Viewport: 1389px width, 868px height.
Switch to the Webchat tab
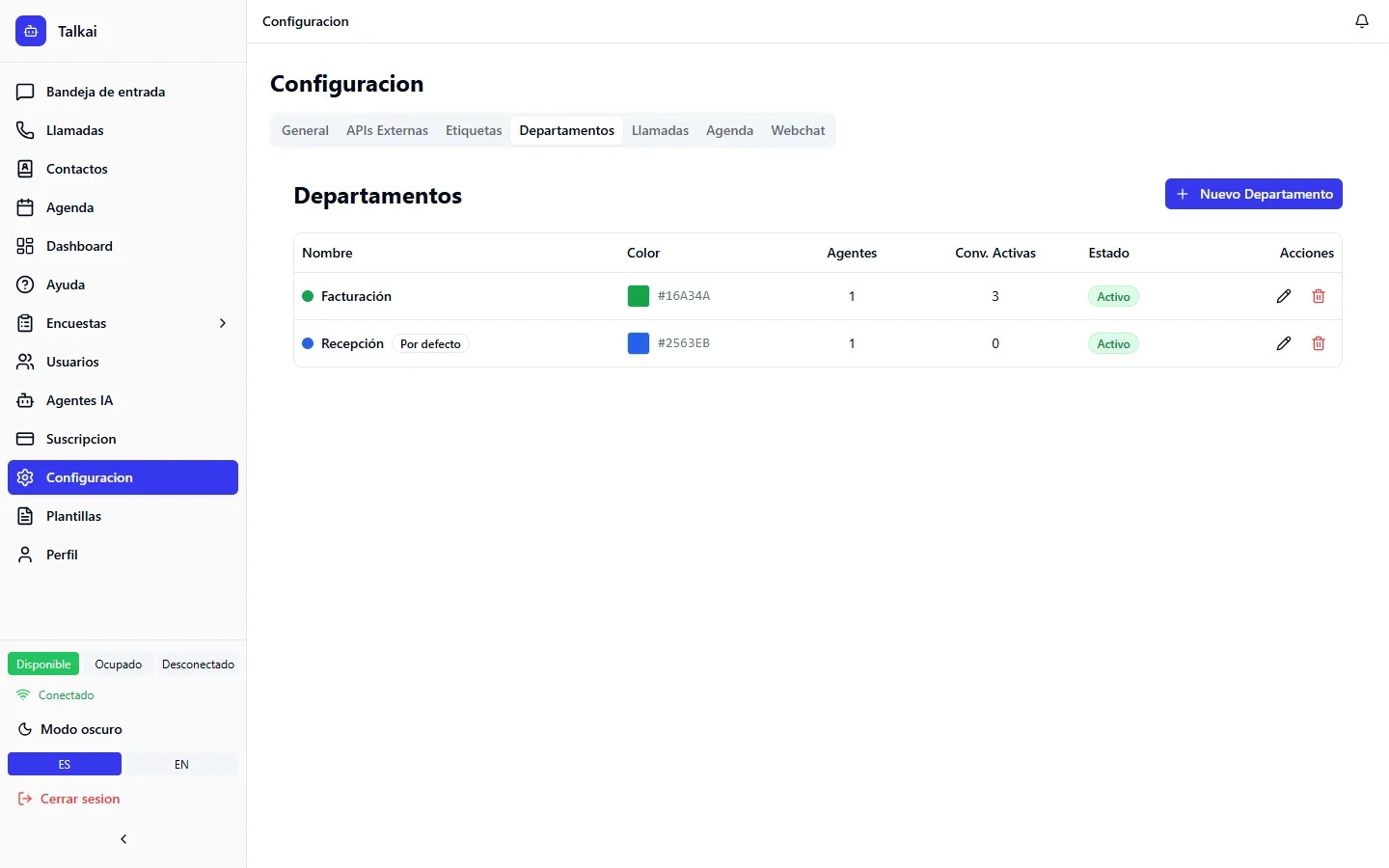coord(798,130)
